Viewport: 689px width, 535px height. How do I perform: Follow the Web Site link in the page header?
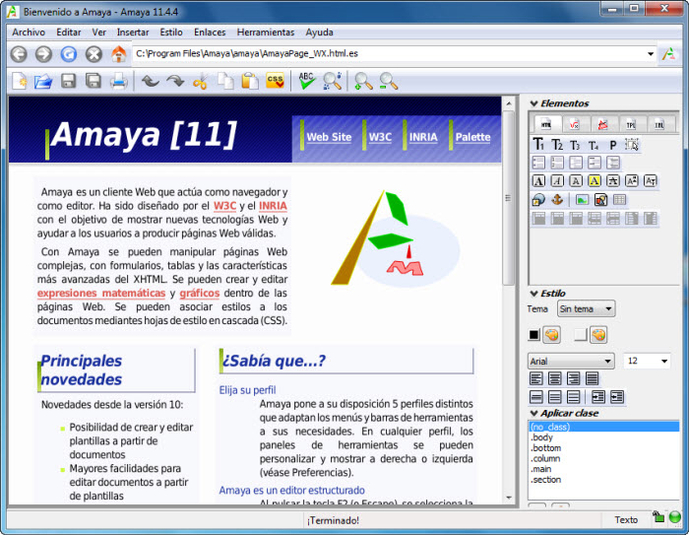[x=329, y=137]
